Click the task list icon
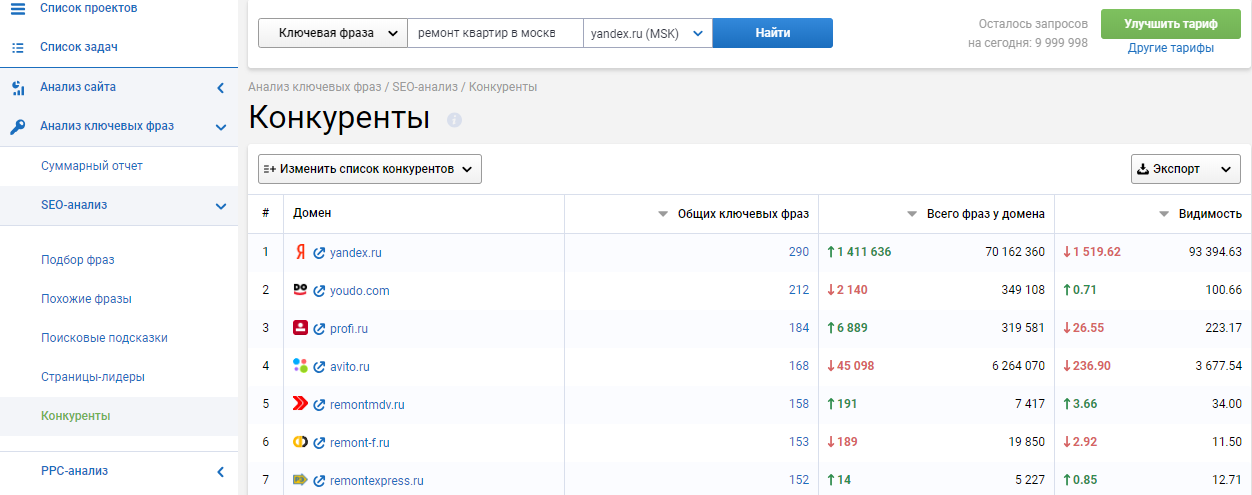Screen dimensions: 1252x495 [18, 47]
